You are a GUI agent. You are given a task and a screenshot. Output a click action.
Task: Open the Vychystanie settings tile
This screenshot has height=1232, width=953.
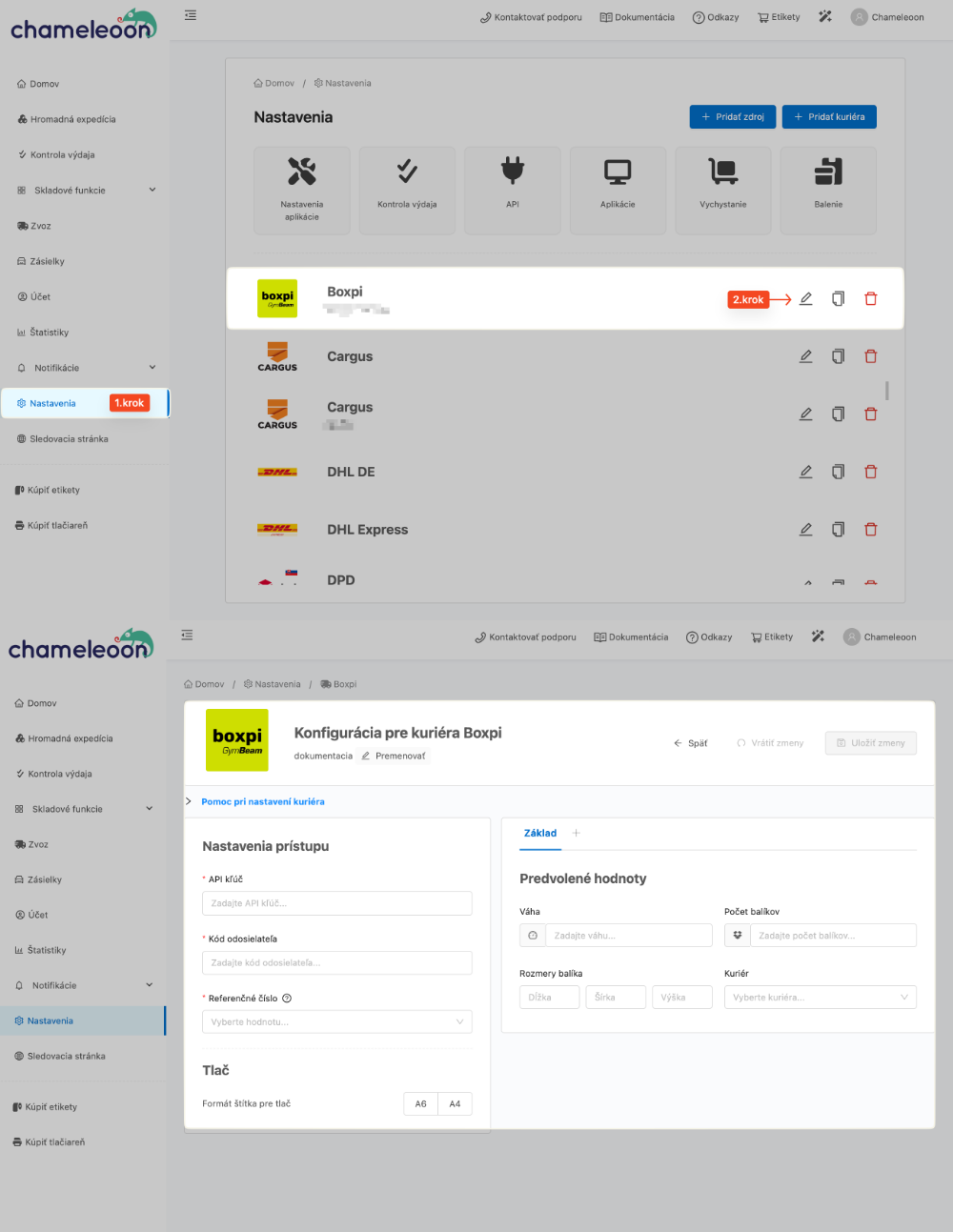pyautogui.click(x=722, y=190)
